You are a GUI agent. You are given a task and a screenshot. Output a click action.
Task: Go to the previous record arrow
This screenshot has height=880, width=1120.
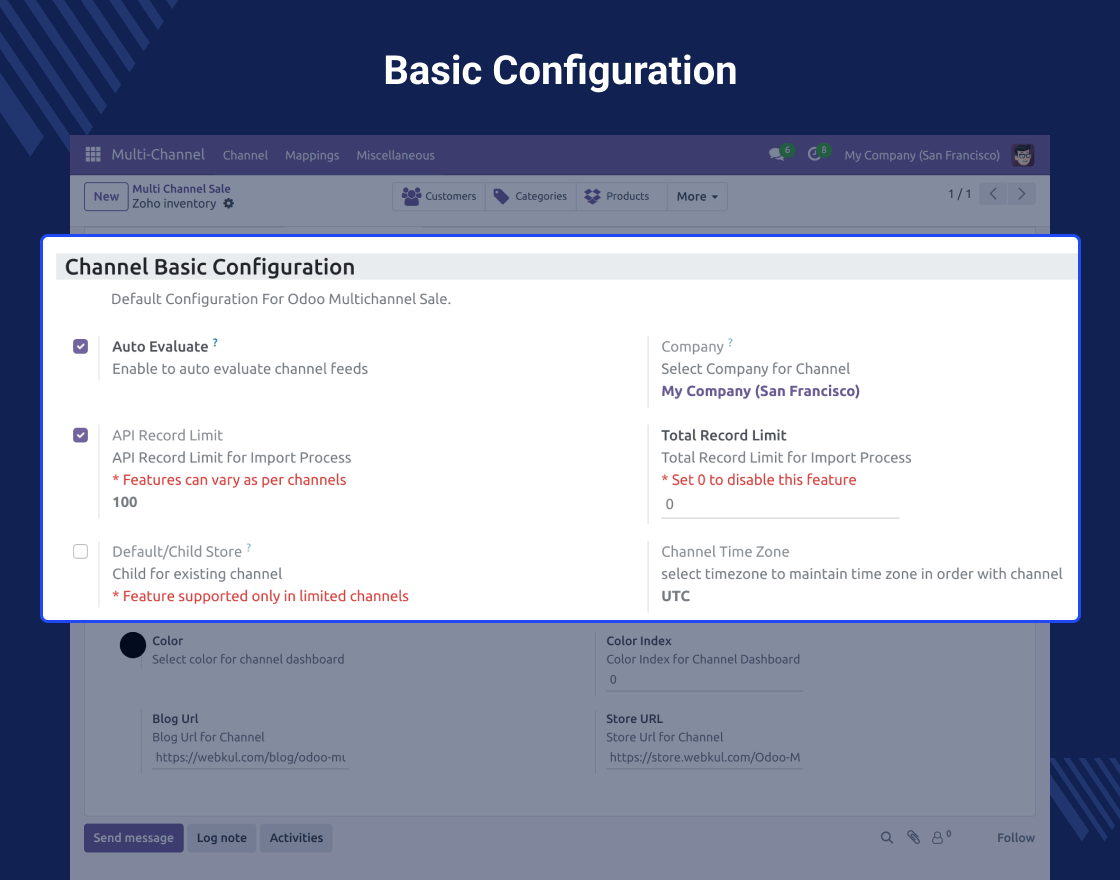coord(993,194)
